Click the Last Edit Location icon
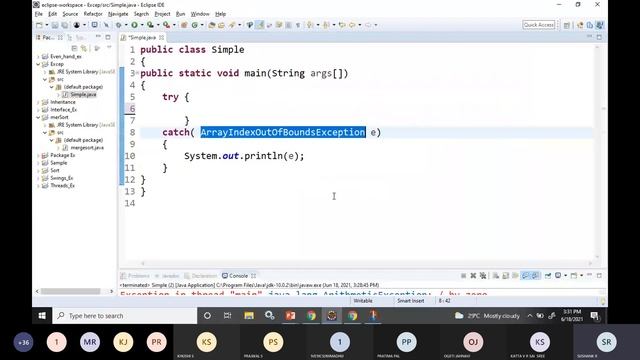The width and height of the screenshot is (640, 360). coord(342,25)
